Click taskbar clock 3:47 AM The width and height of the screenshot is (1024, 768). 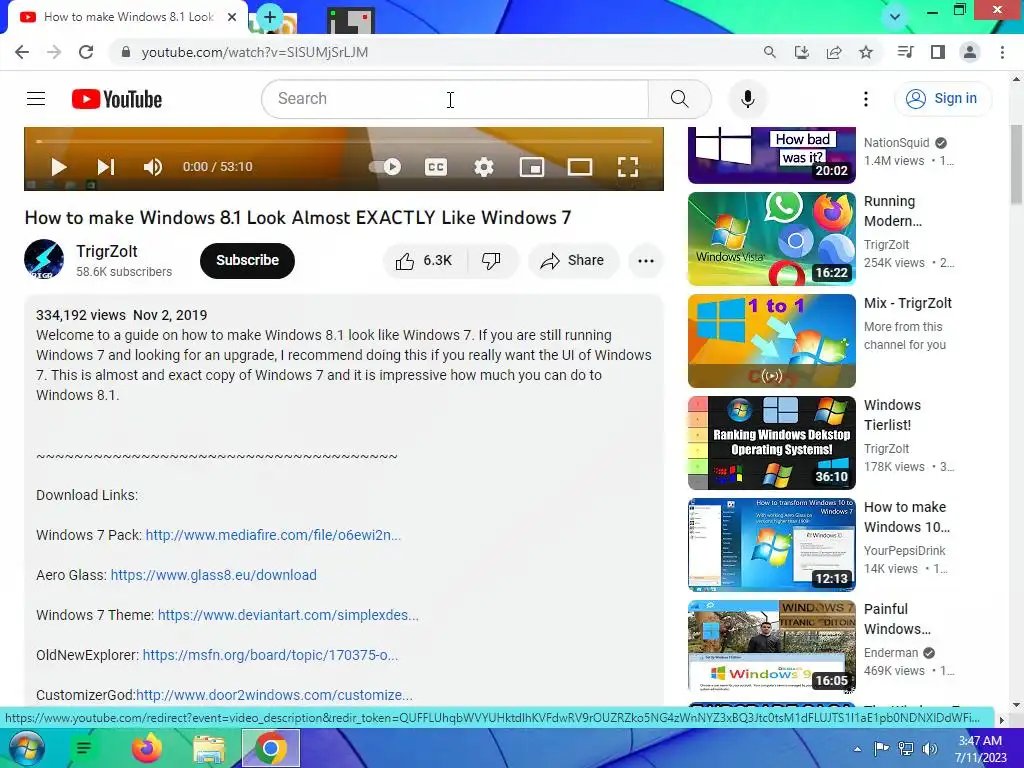(x=980, y=741)
